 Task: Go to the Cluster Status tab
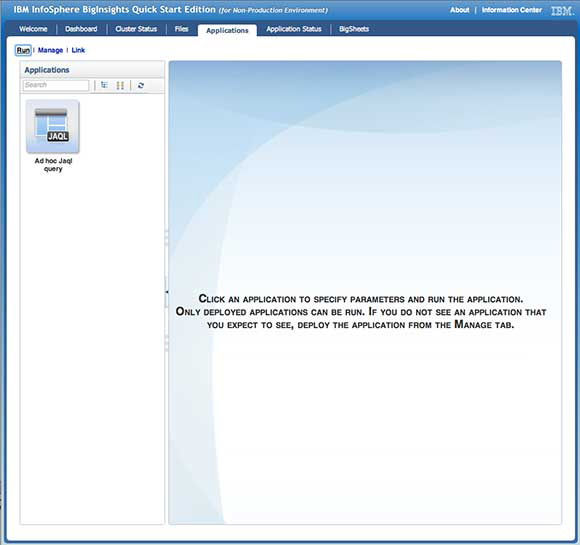[x=136, y=29]
